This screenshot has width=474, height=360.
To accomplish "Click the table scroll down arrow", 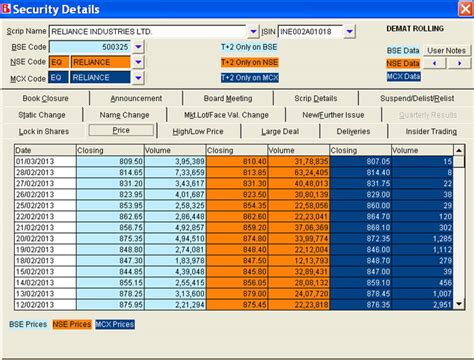I will click(x=459, y=304).
